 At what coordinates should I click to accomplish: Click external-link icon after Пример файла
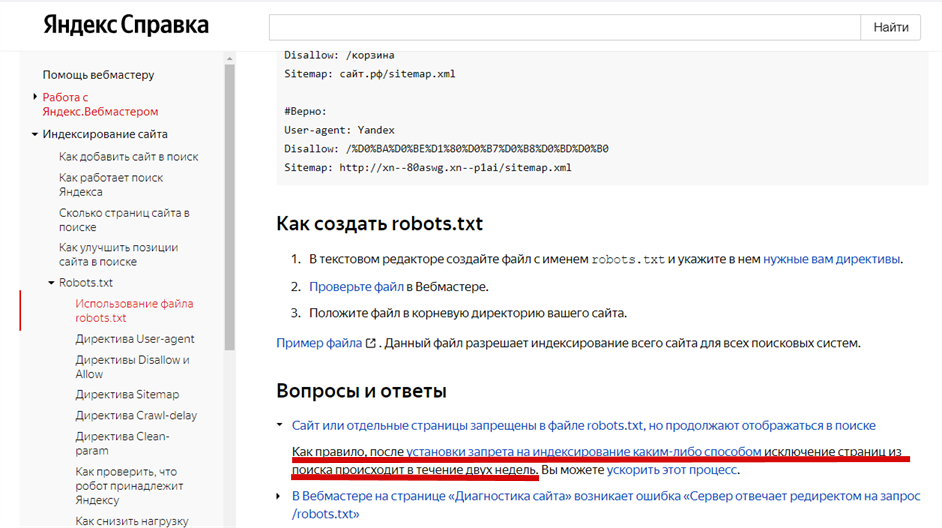point(371,343)
